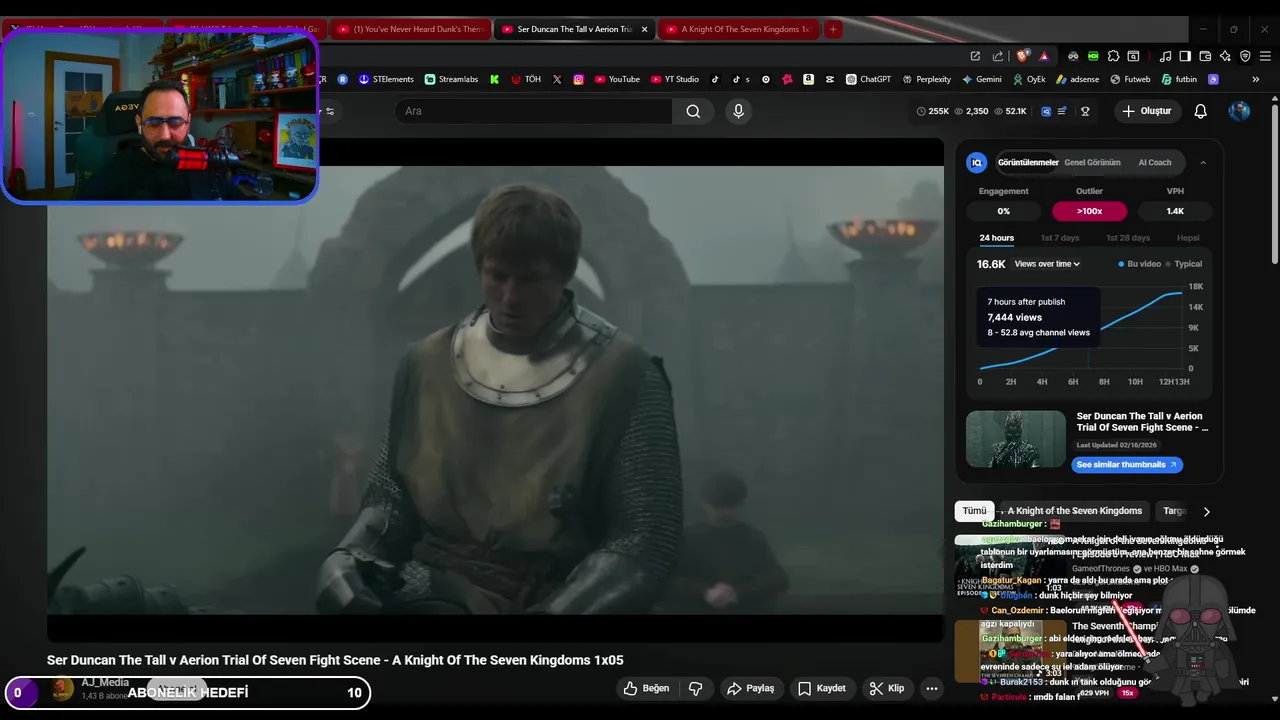Toggle the browser sidebar panel icon
This screenshot has width=1280, height=720.
[x=1185, y=56]
